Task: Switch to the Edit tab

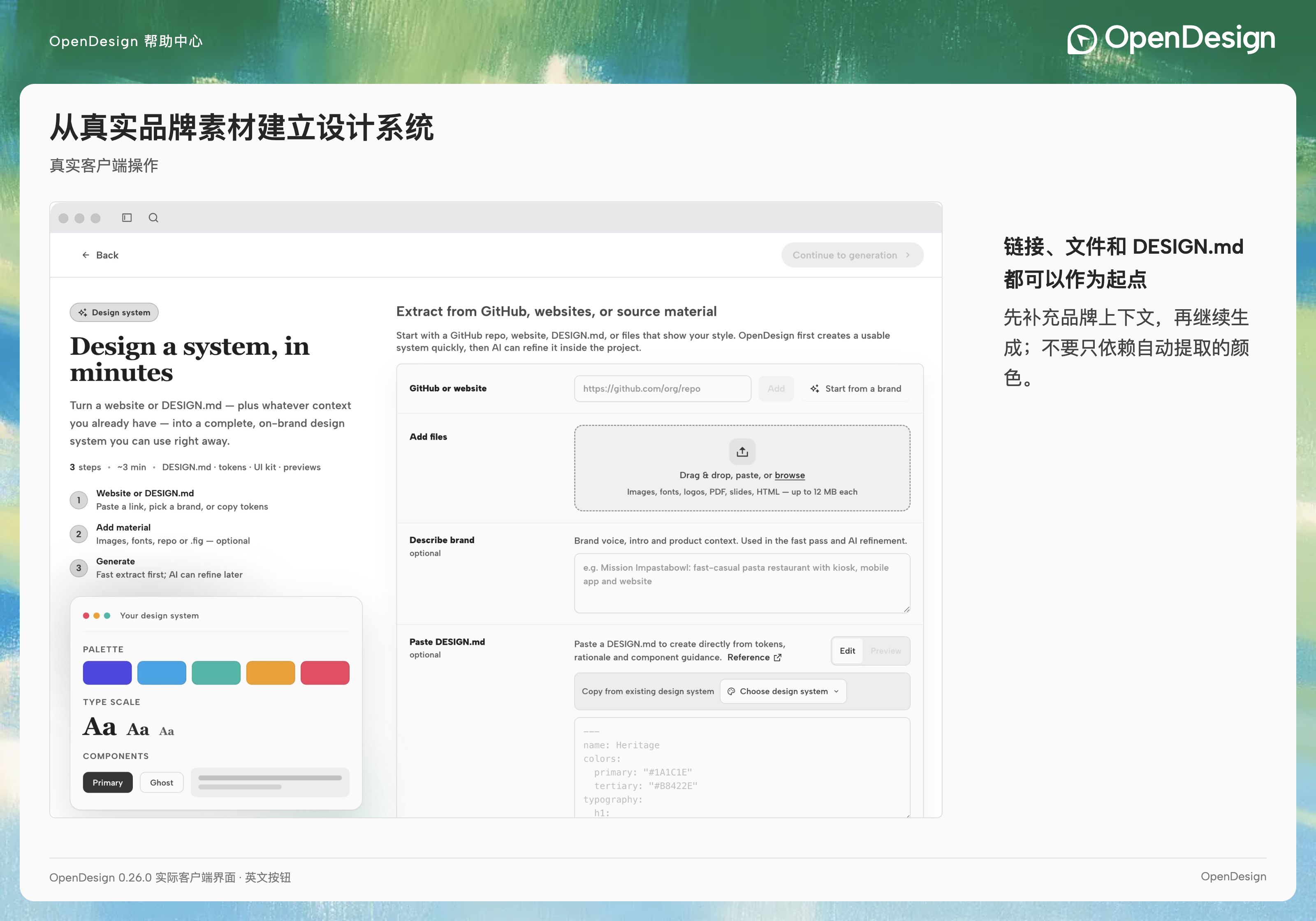Action: click(x=847, y=651)
